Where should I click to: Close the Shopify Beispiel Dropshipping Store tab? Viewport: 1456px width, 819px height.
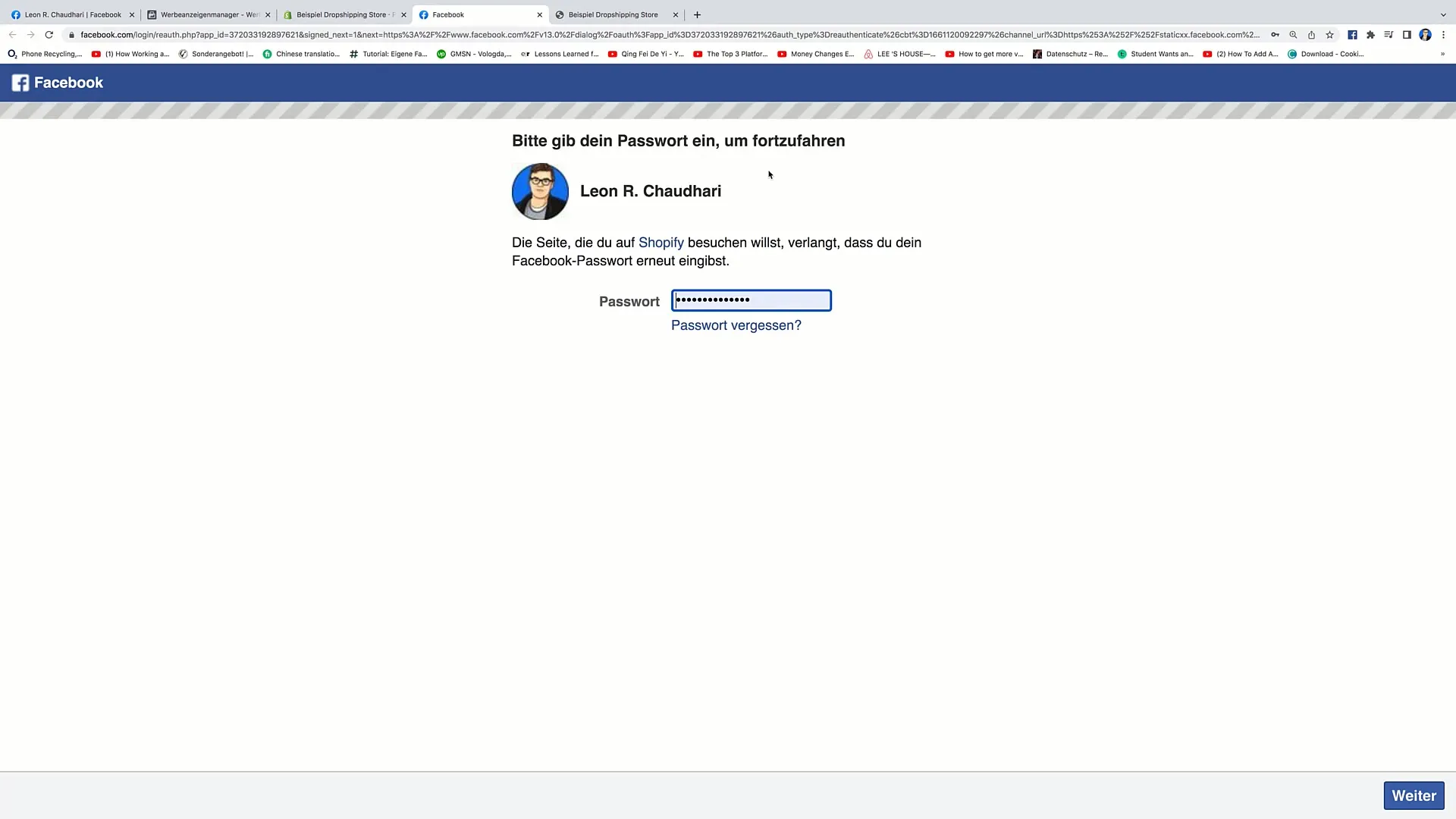click(x=403, y=14)
